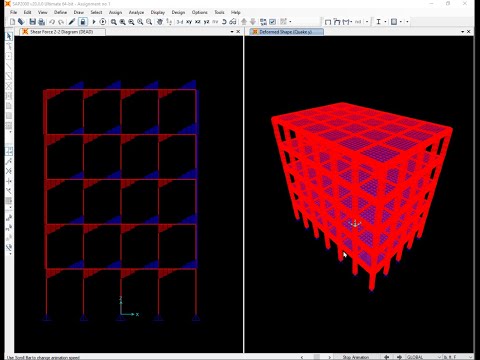Click the Open file tag icon

(21, 22)
